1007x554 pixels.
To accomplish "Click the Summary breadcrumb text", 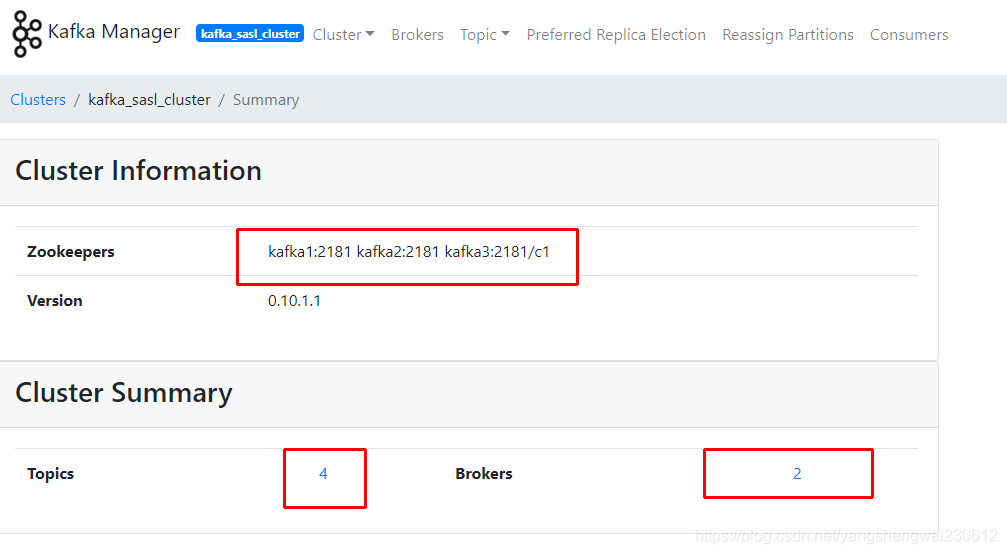I will pyautogui.click(x=266, y=100).
